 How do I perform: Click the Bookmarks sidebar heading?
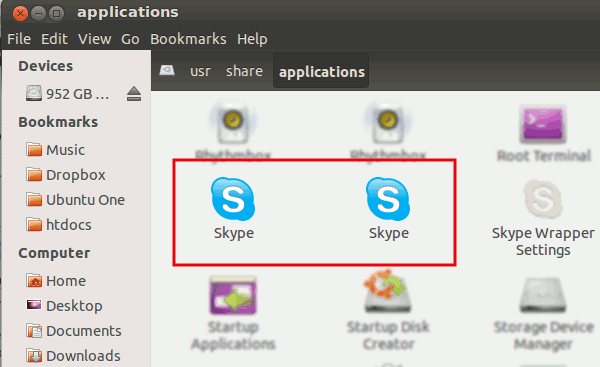(x=58, y=122)
